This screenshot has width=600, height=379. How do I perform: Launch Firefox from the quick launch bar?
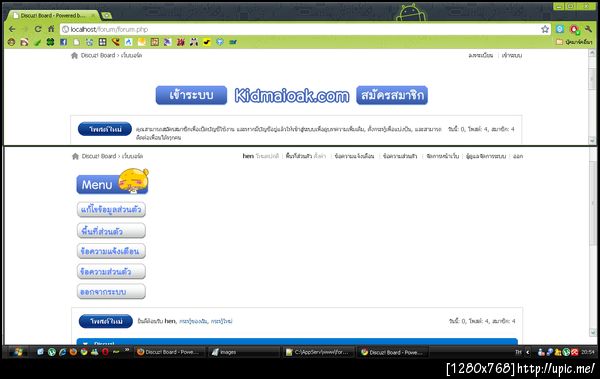73,352
